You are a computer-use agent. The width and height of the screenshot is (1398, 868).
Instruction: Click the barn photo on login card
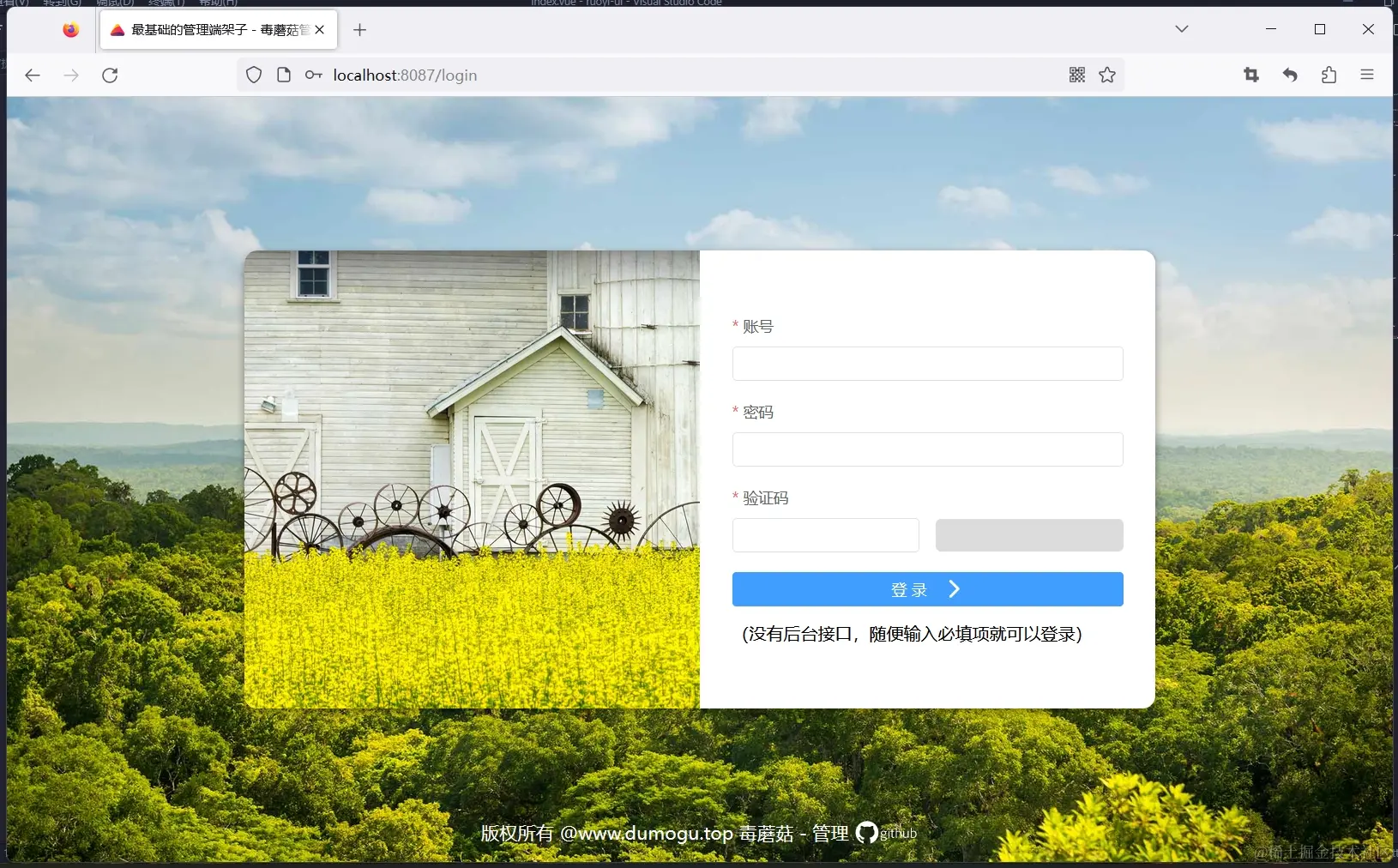click(x=472, y=479)
